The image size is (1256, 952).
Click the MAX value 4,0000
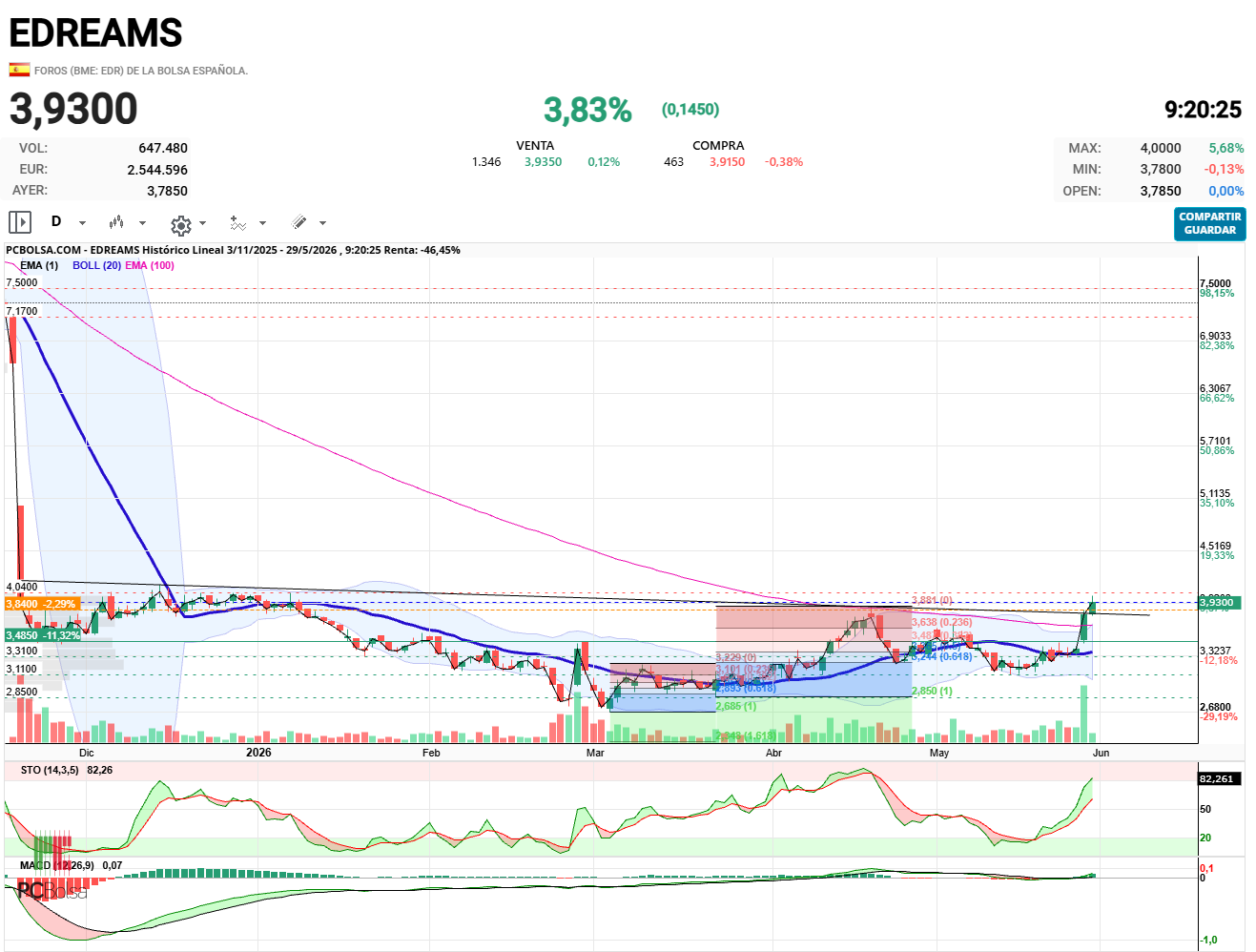[x=1161, y=148]
